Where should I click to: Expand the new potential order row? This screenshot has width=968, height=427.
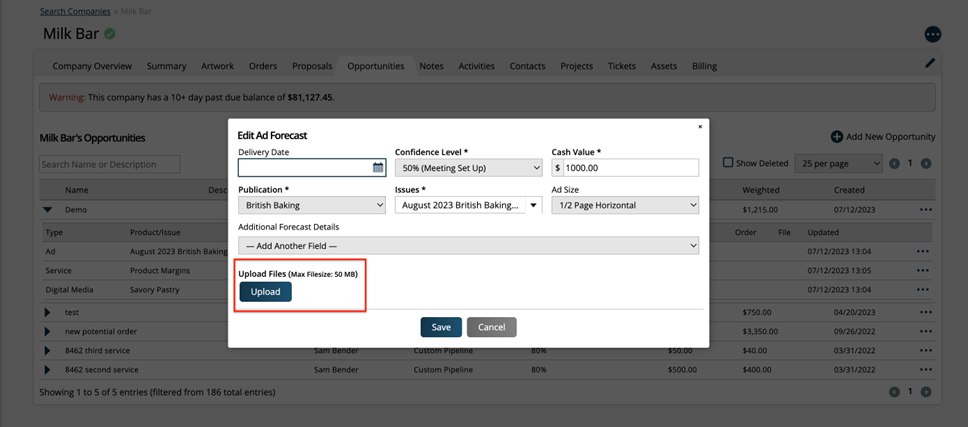click(48, 331)
